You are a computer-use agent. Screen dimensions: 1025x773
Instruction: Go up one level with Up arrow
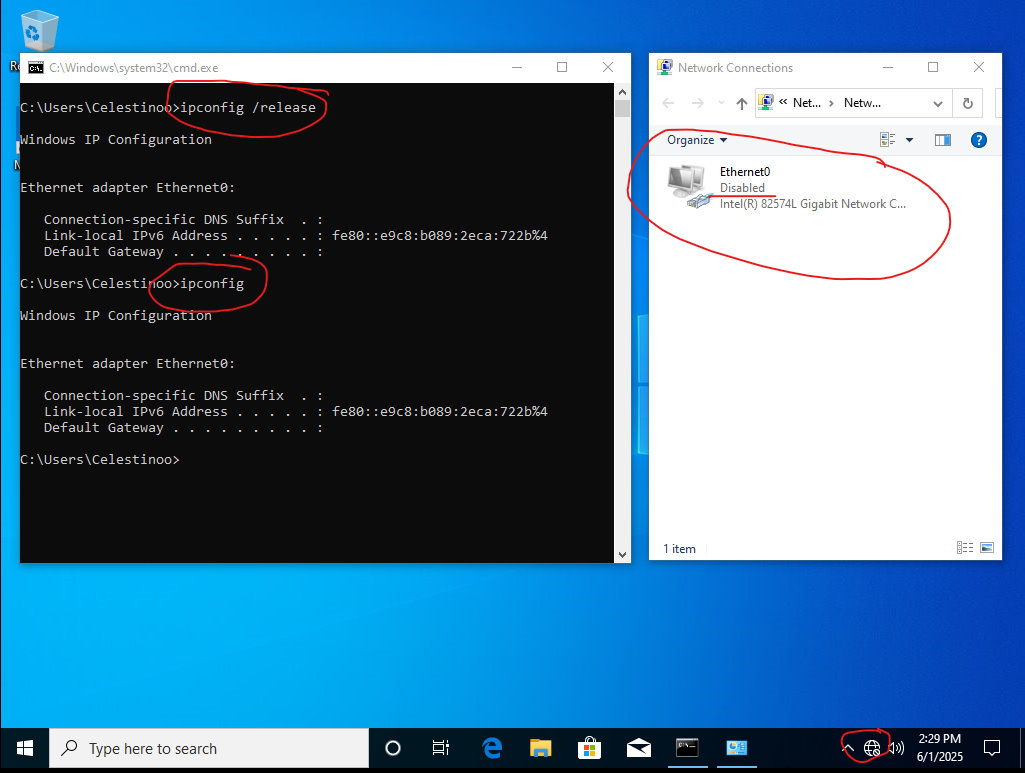pos(741,103)
